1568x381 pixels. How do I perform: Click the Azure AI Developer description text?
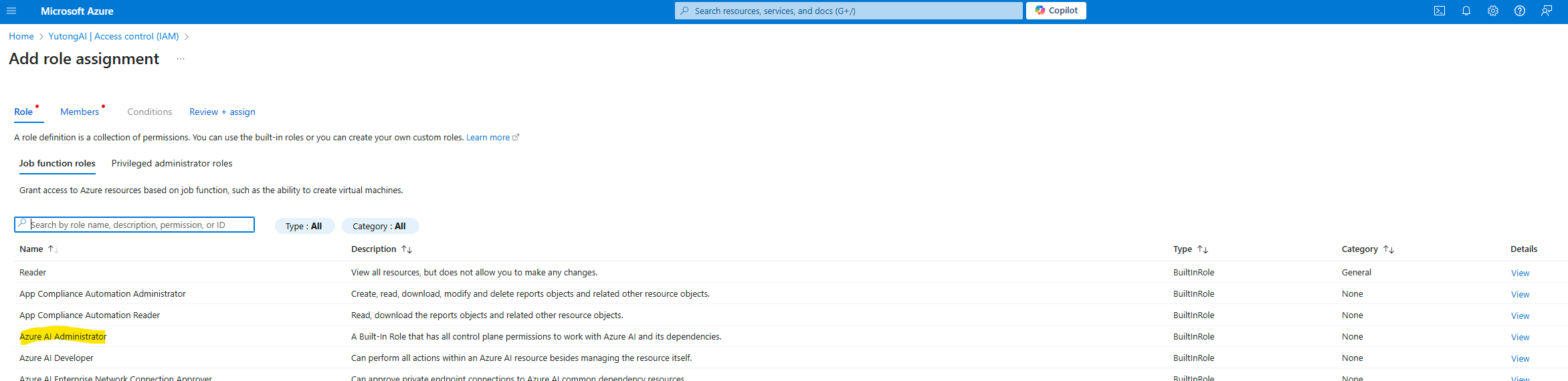click(522, 358)
